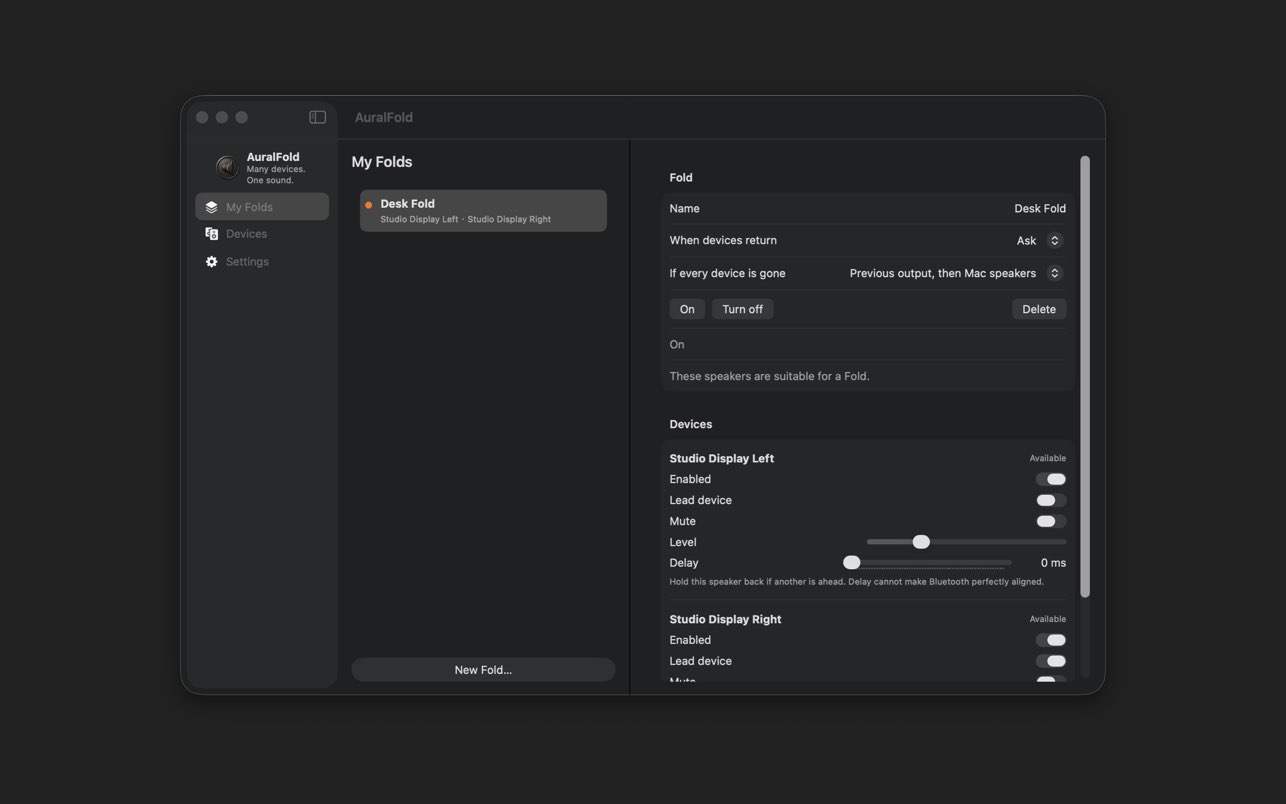Edit the Name field value Desk Fold
The image size is (1286, 804).
pyautogui.click(x=1040, y=208)
